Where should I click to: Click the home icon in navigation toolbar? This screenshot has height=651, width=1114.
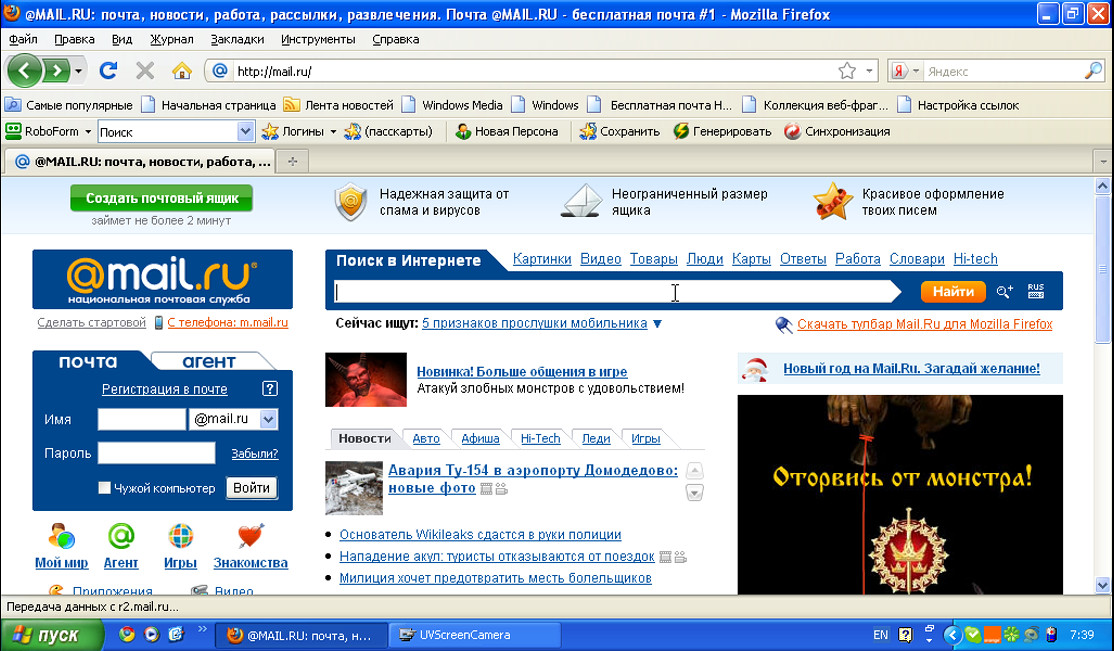point(181,71)
